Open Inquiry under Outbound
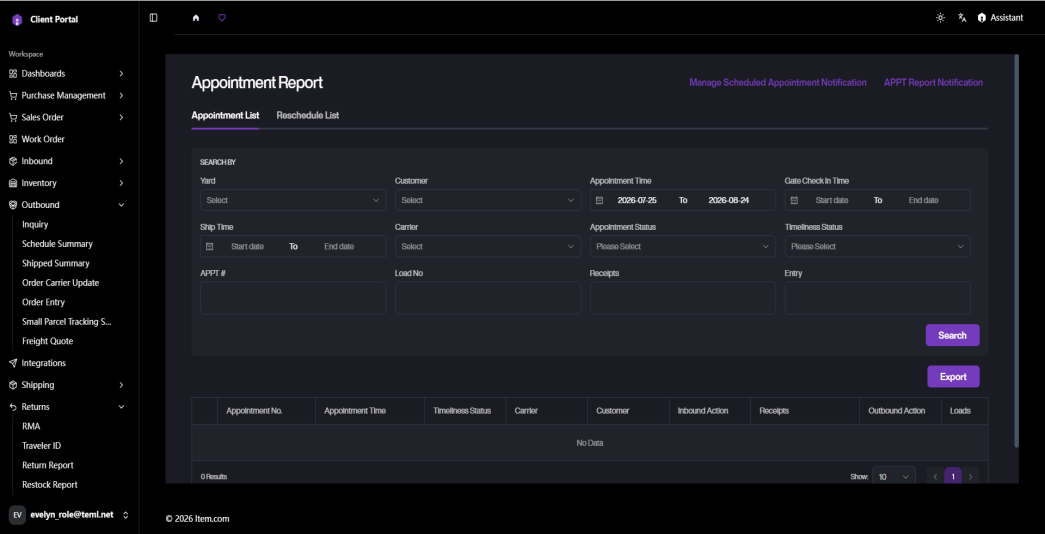Screen dimensions: 1045x534 pyautogui.click(x=35, y=225)
